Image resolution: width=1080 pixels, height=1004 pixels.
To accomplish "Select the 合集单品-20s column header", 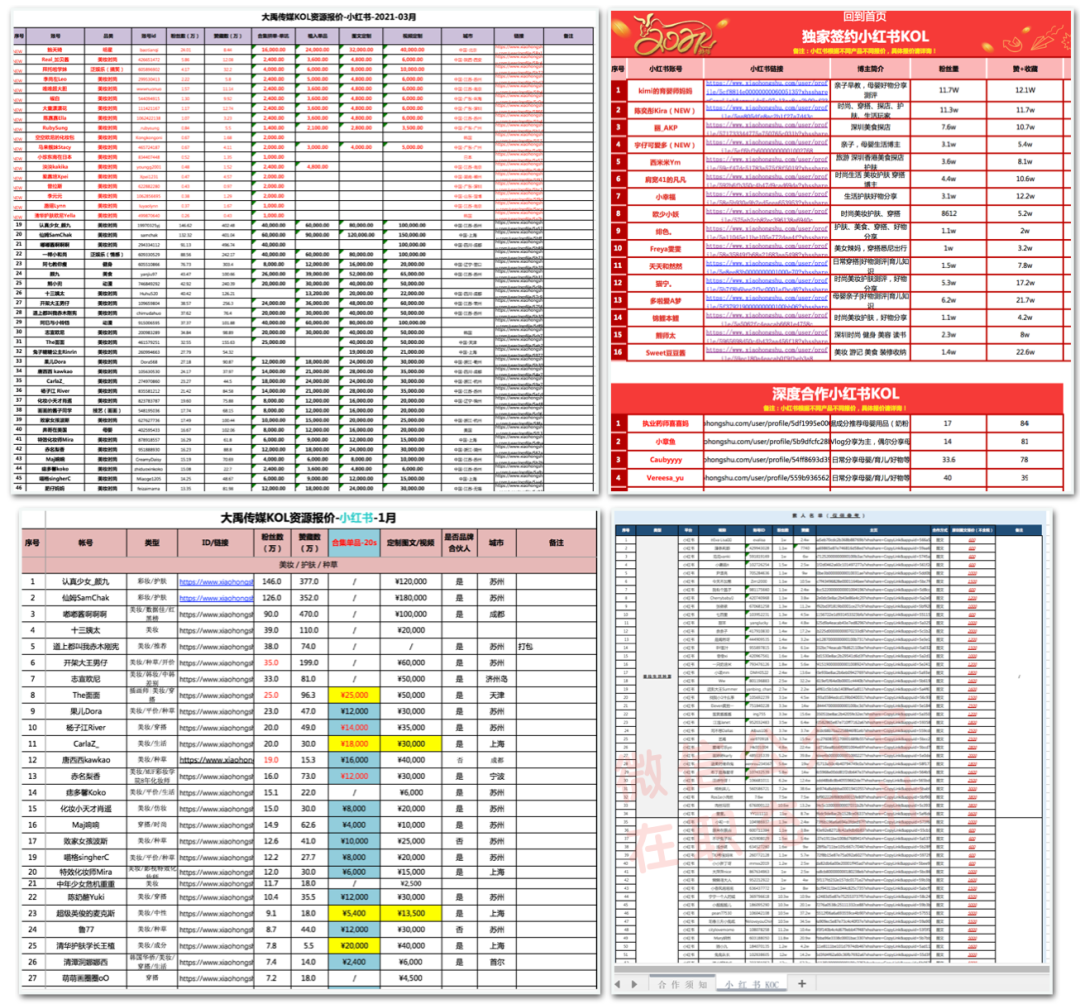I will tap(354, 543).
